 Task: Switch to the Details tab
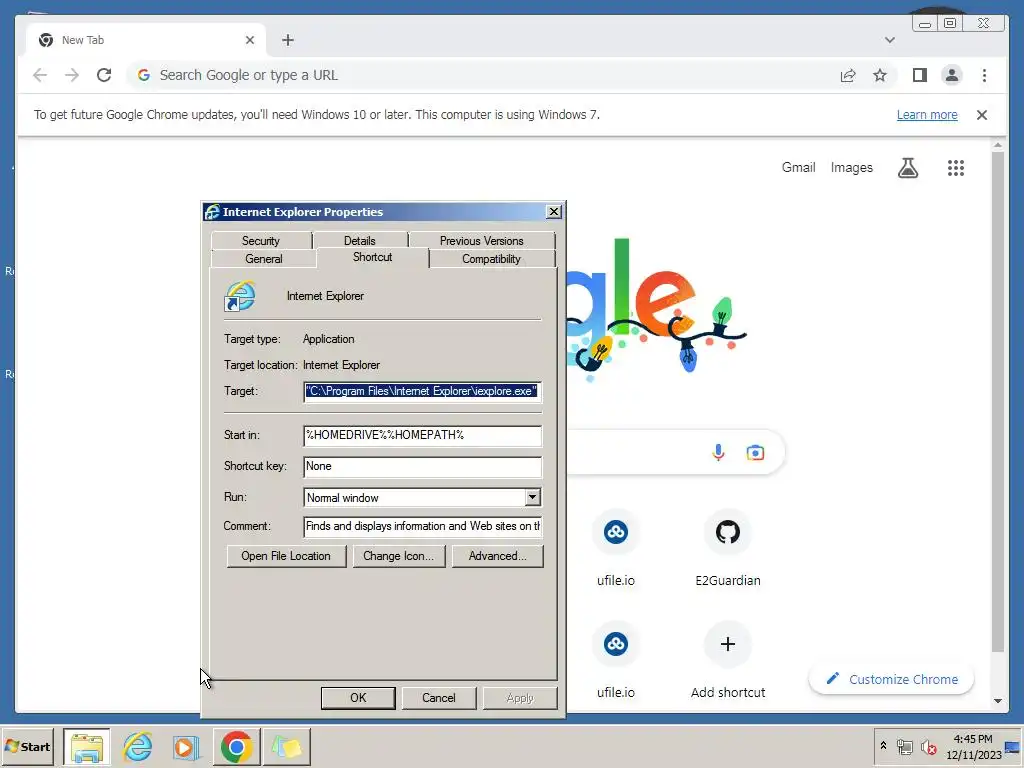click(x=359, y=240)
